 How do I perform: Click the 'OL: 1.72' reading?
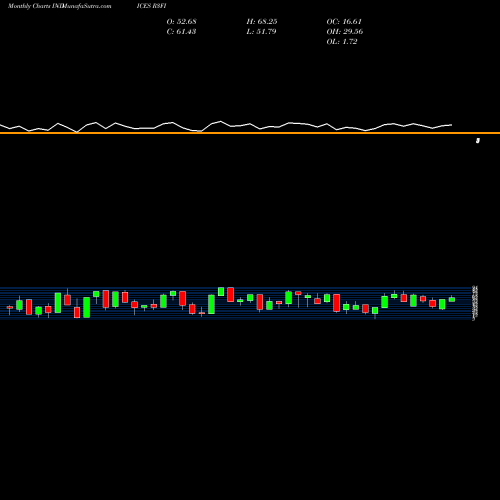coord(342,41)
